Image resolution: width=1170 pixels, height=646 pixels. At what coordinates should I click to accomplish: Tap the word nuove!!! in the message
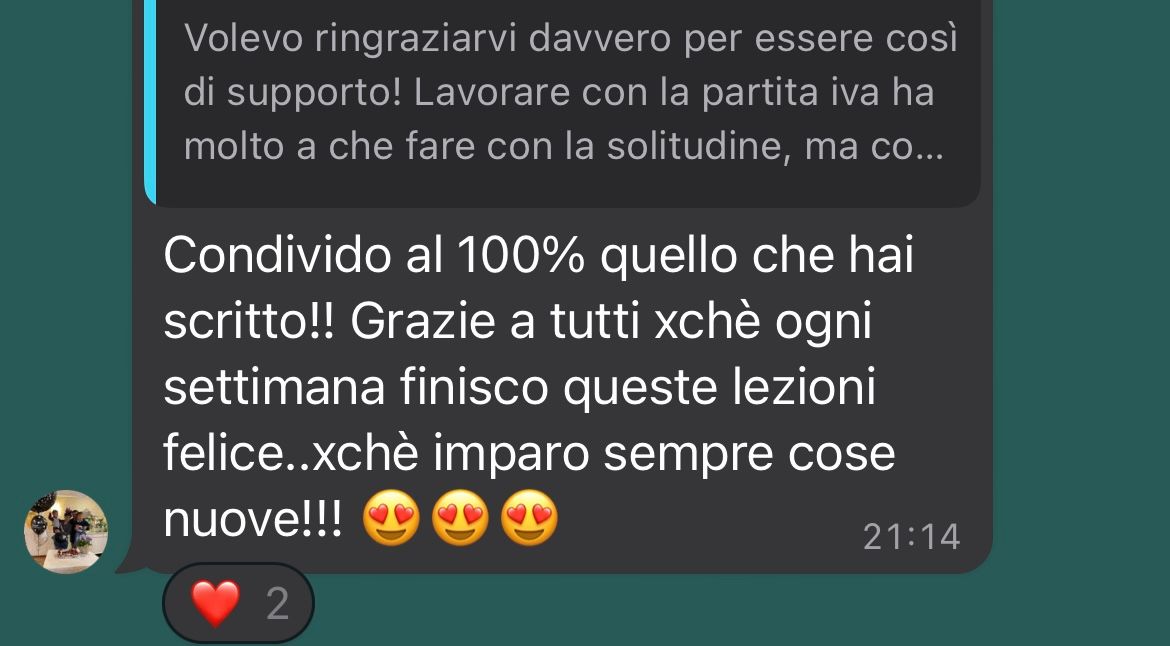pos(253,518)
